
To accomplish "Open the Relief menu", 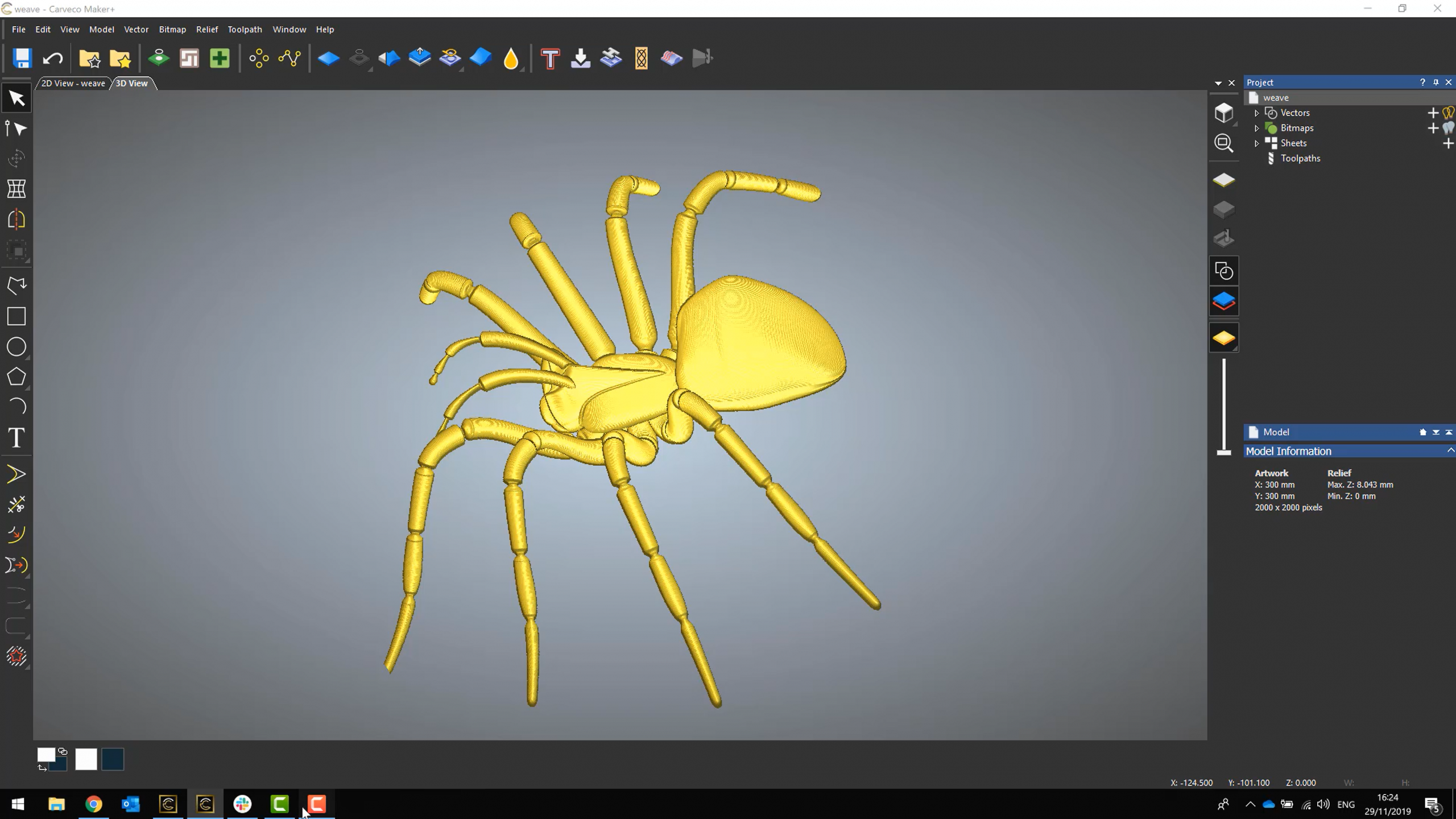I will tap(207, 29).
